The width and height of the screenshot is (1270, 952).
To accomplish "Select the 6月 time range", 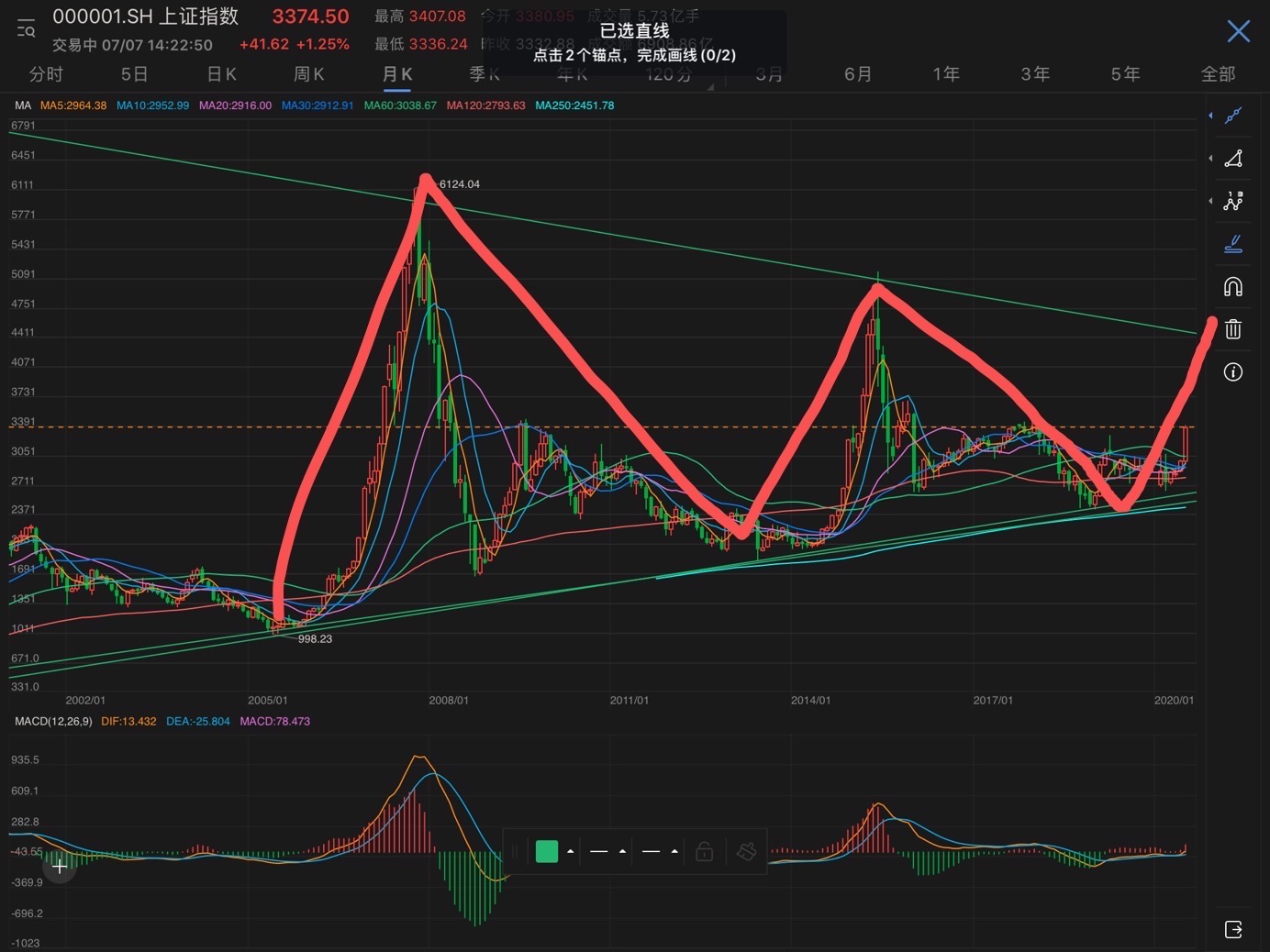I will point(858,74).
